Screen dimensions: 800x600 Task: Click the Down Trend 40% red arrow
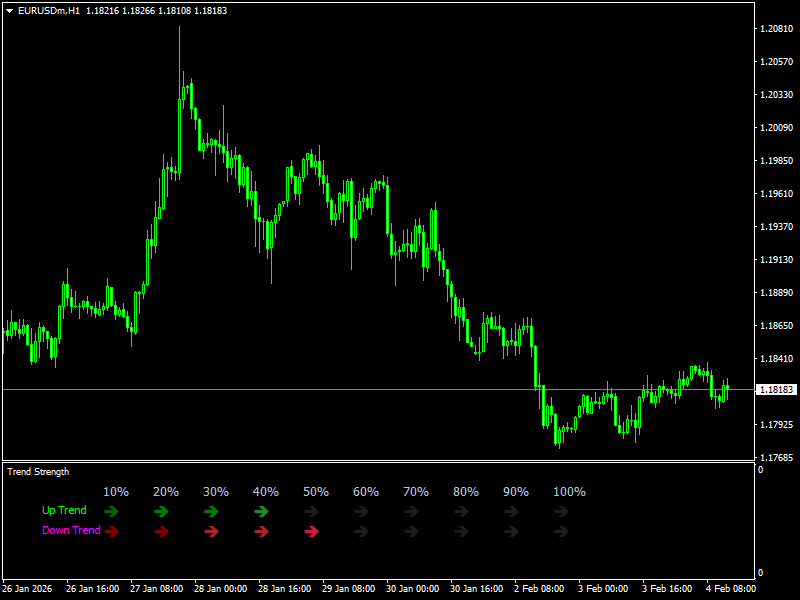(x=262, y=532)
